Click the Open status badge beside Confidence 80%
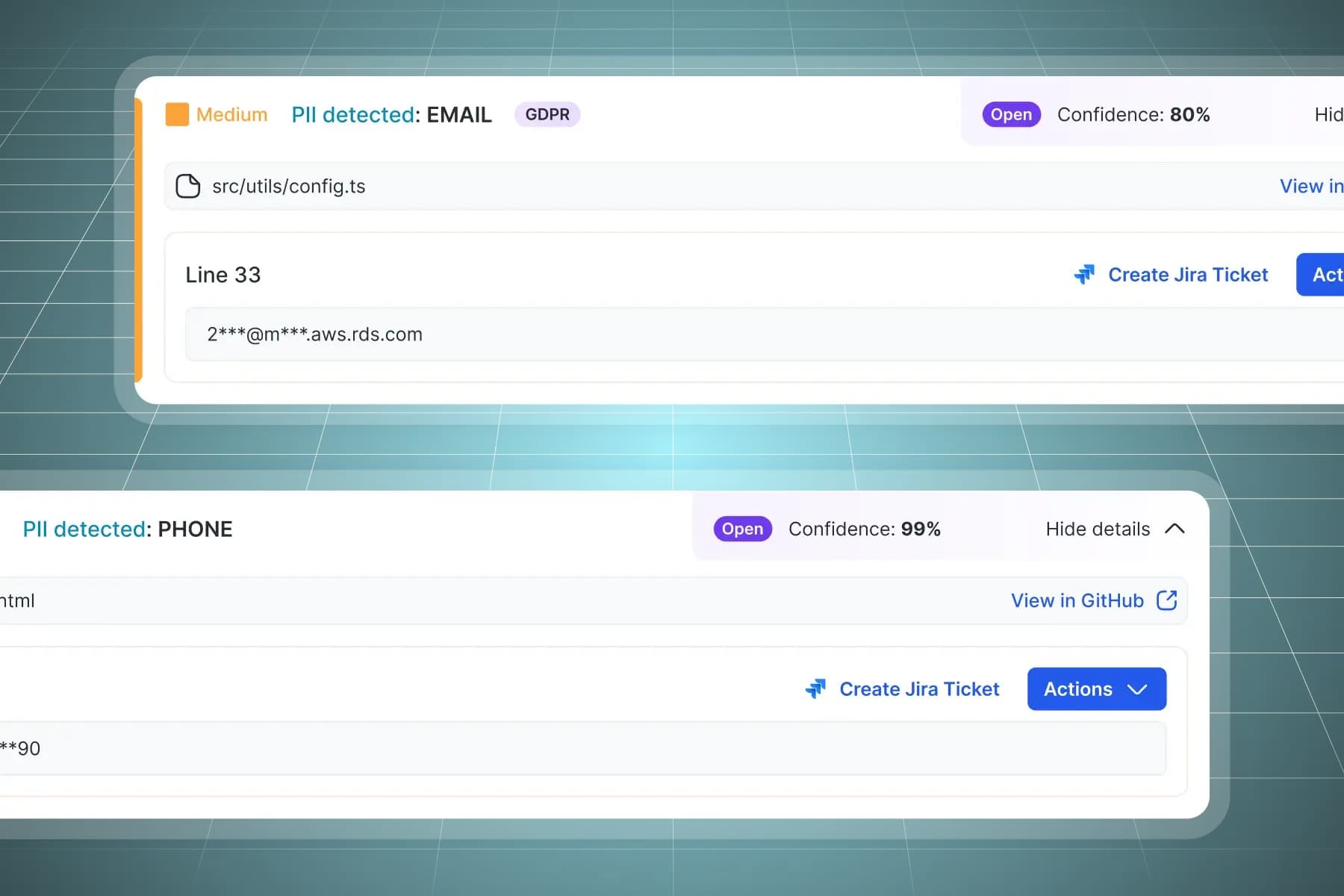 [1011, 114]
